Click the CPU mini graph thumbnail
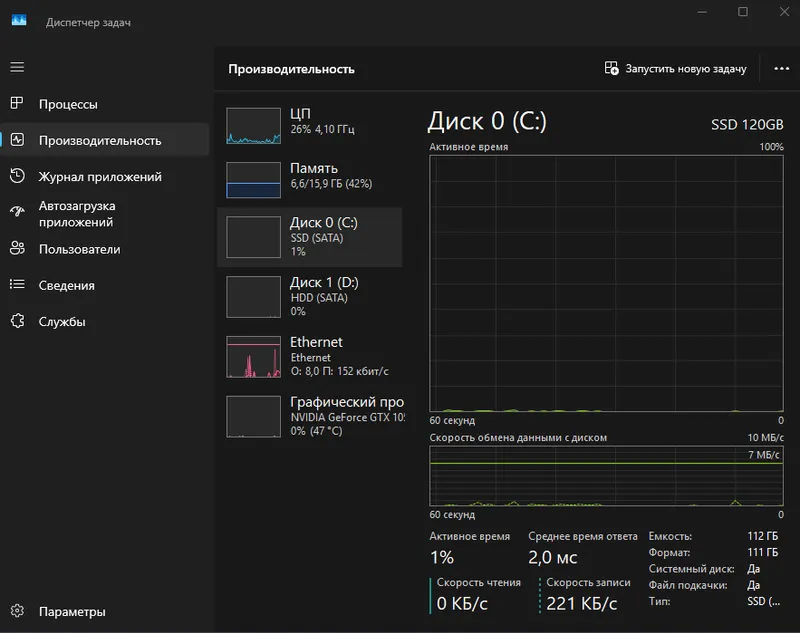Image resolution: width=800 pixels, height=633 pixels. click(254, 125)
